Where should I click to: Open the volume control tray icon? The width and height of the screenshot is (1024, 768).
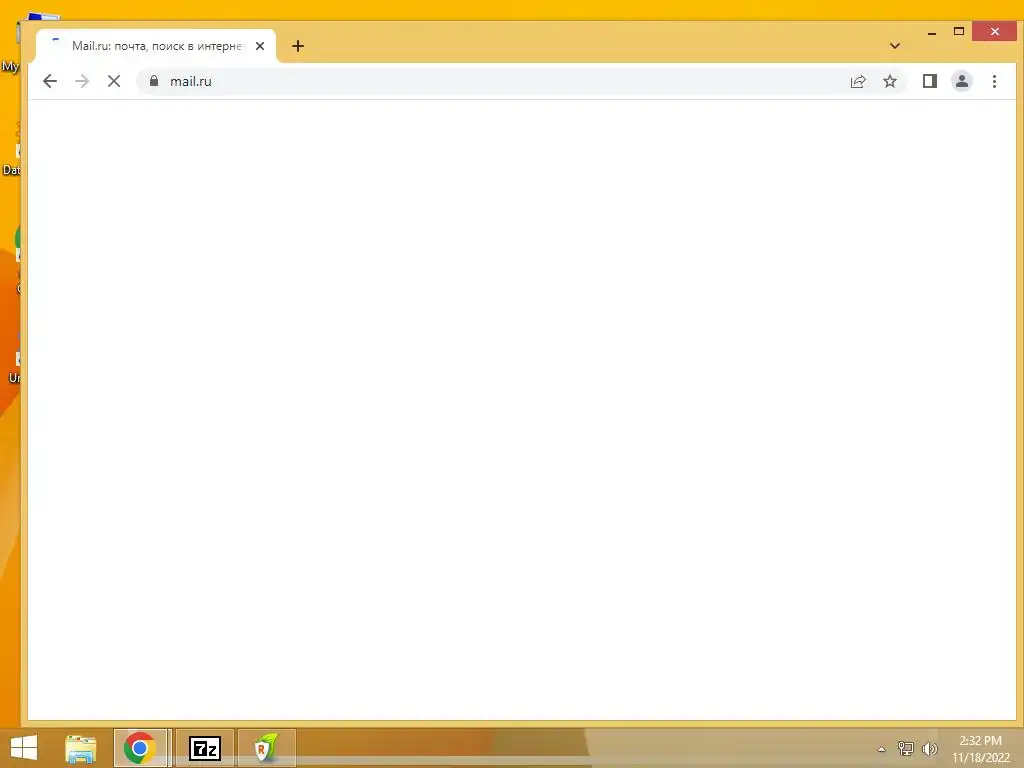tap(929, 749)
